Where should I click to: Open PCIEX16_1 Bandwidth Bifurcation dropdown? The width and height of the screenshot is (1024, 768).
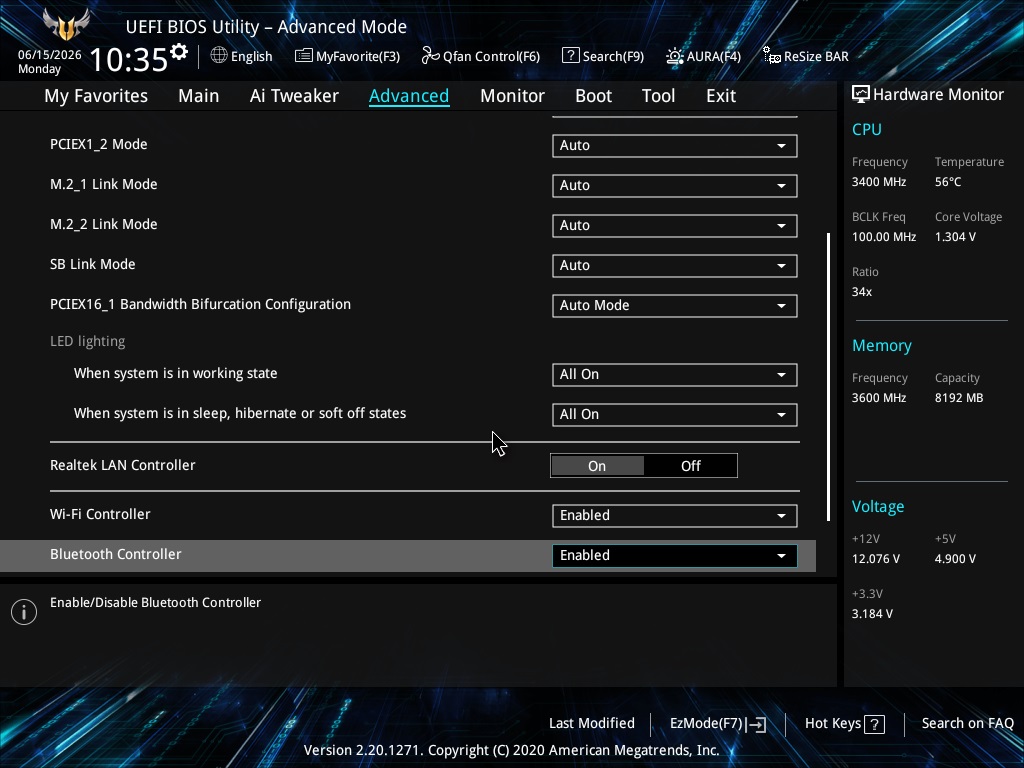click(x=675, y=306)
